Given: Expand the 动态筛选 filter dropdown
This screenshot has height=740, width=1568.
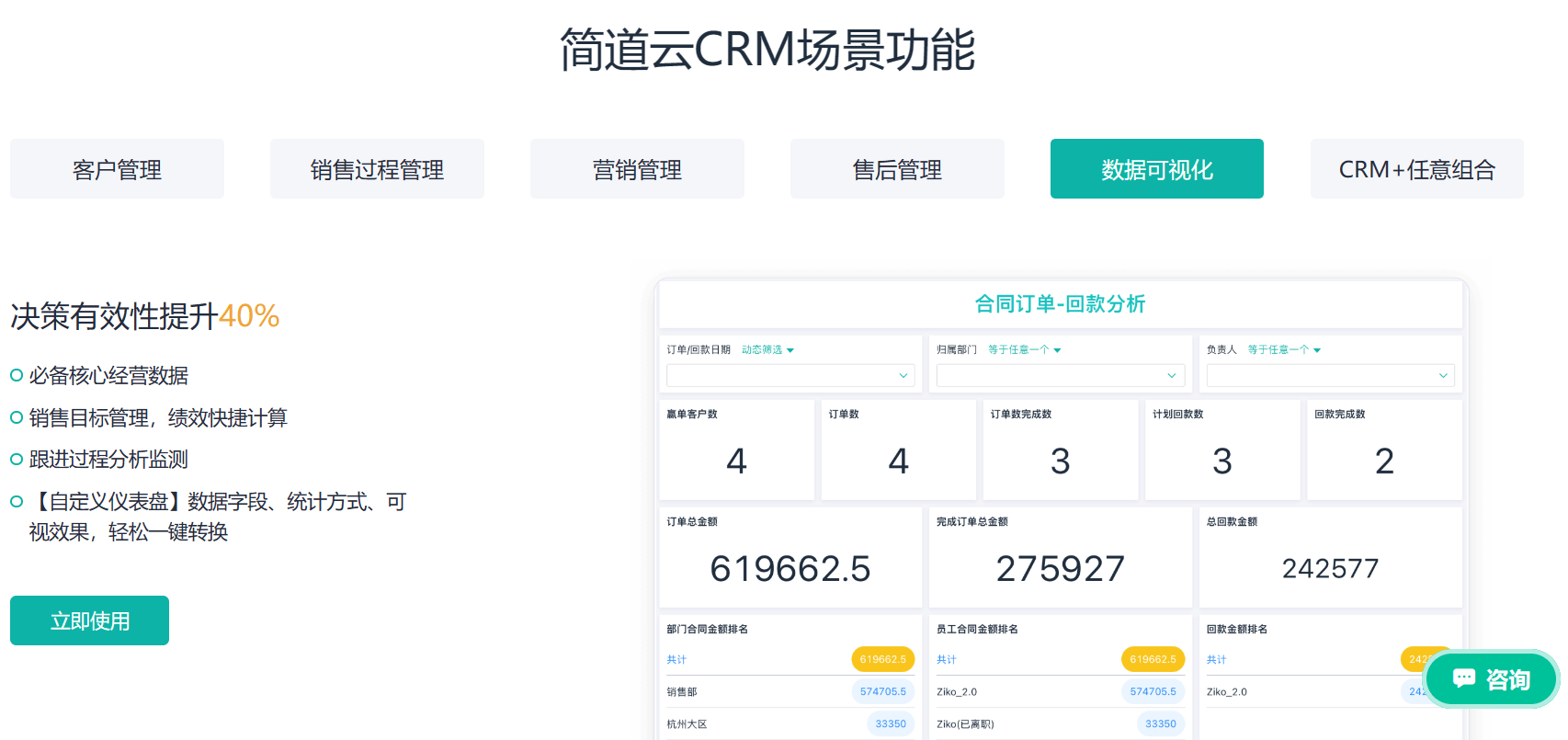Looking at the screenshot, I should 767,350.
